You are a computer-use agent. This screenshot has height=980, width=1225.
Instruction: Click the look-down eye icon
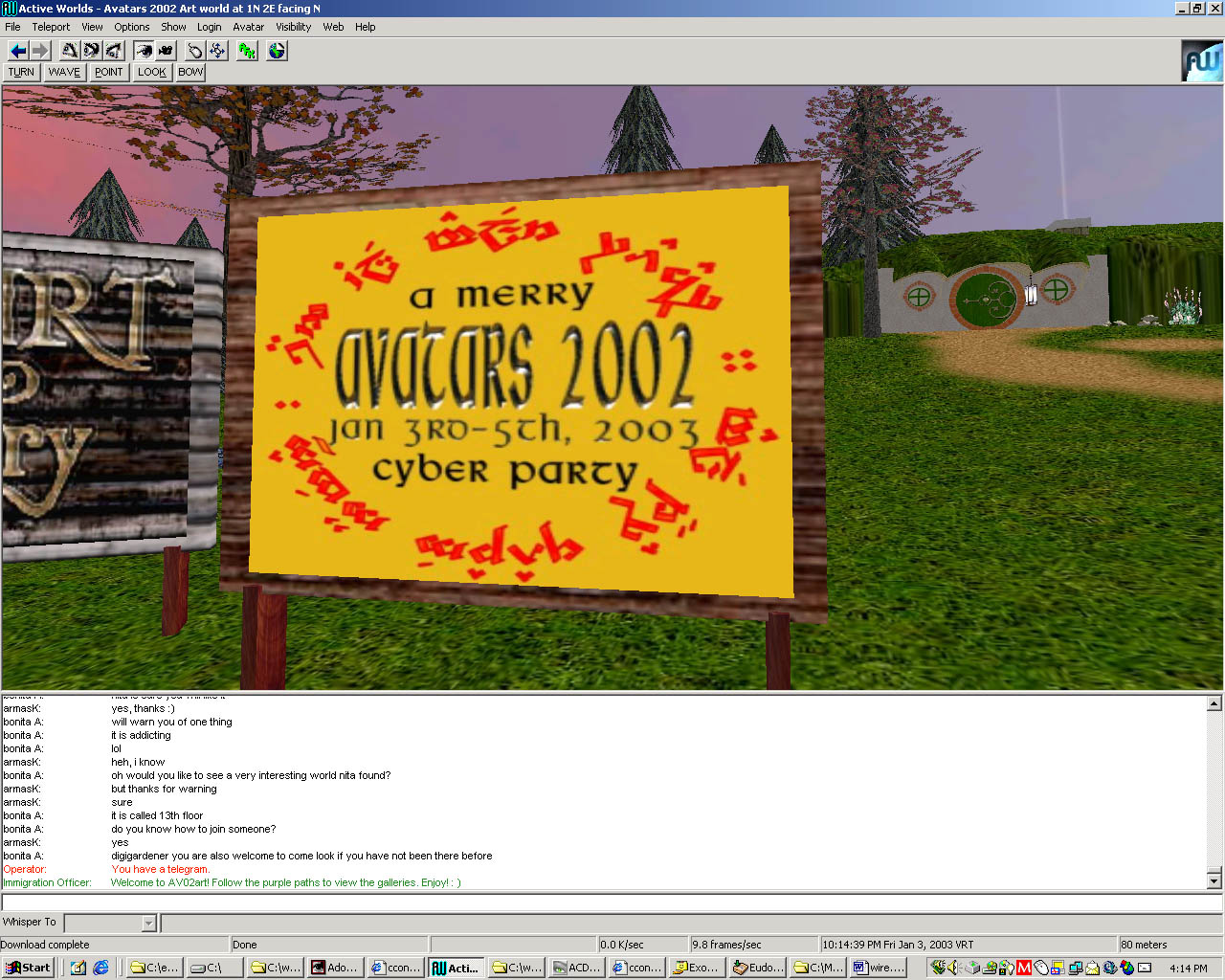click(x=114, y=51)
